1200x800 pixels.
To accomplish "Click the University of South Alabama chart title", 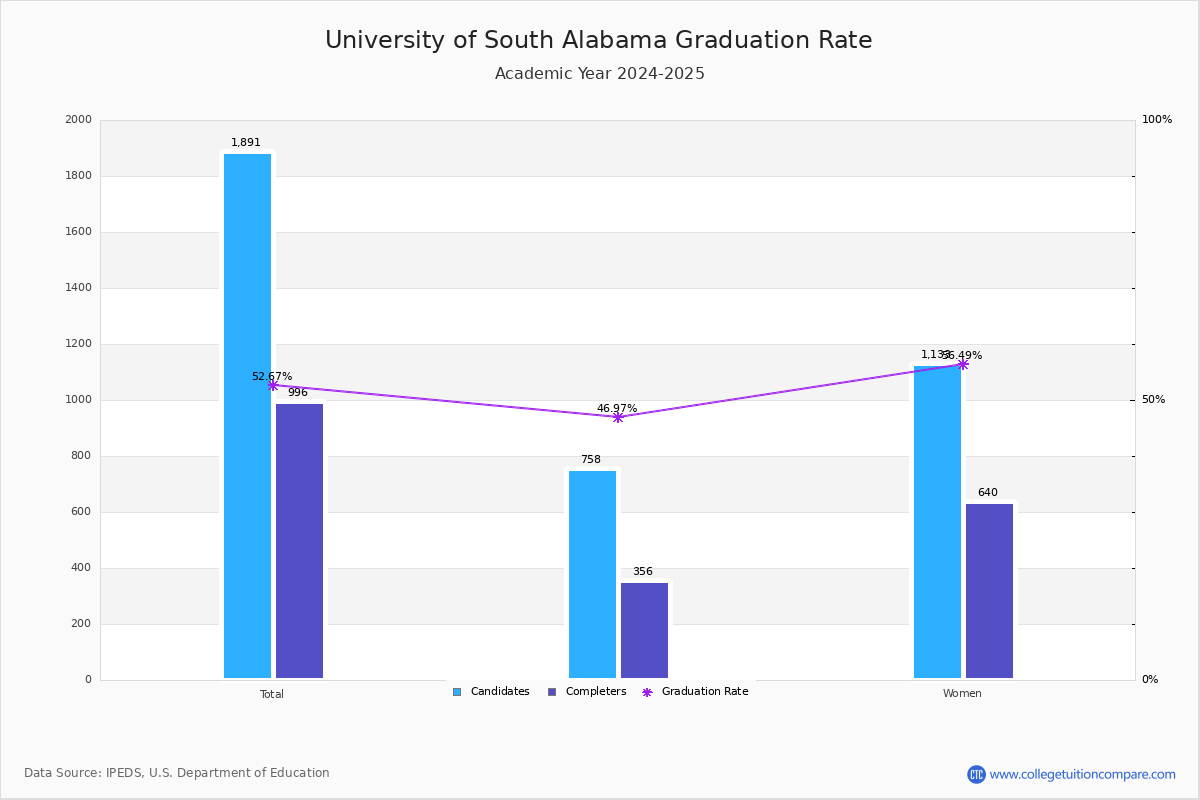I will click(598, 41).
